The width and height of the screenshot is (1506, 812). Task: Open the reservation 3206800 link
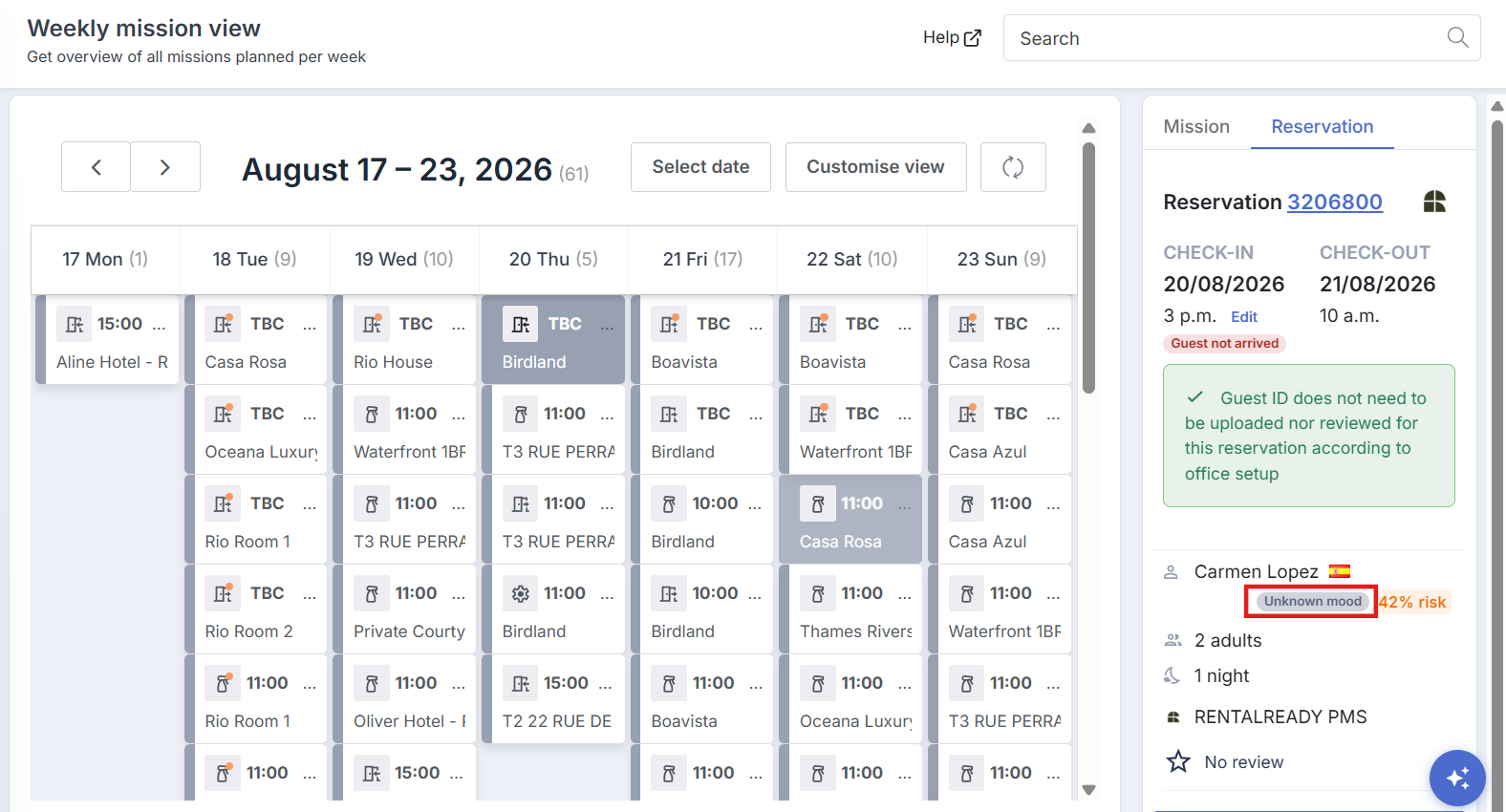click(1335, 202)
